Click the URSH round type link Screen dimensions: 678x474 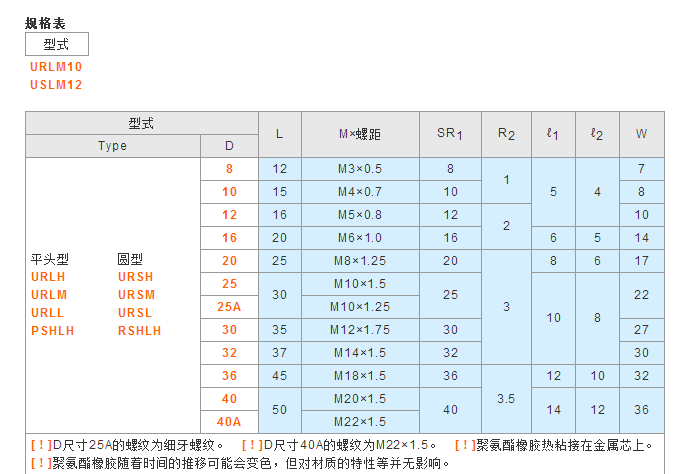[135, 277]
